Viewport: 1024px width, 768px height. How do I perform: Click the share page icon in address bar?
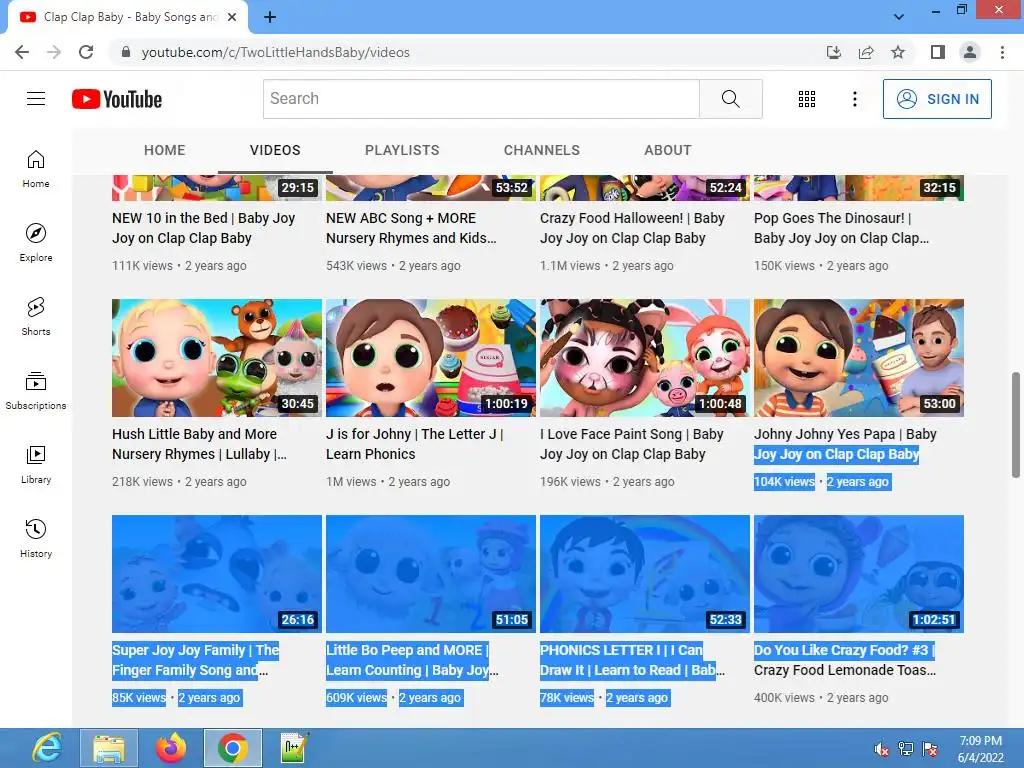pos(866,52)
